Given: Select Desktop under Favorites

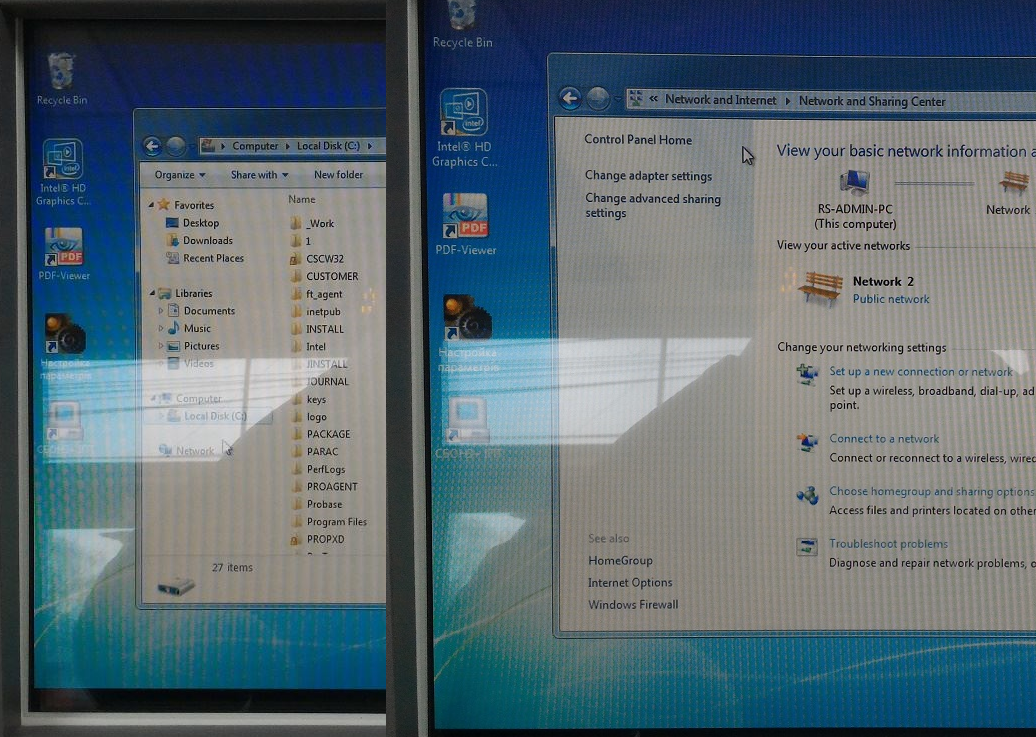Looking at the screenshot, I should click(201, 223).
